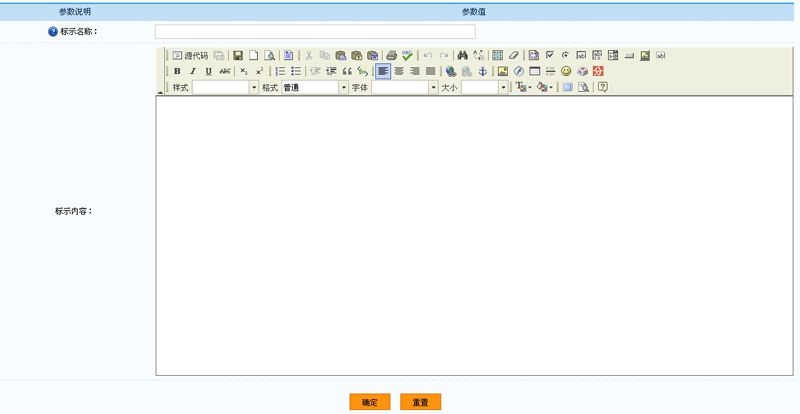Insert hyperlink globe icon
This screenshot has height=414, width=800.
(x=451, y=71)
